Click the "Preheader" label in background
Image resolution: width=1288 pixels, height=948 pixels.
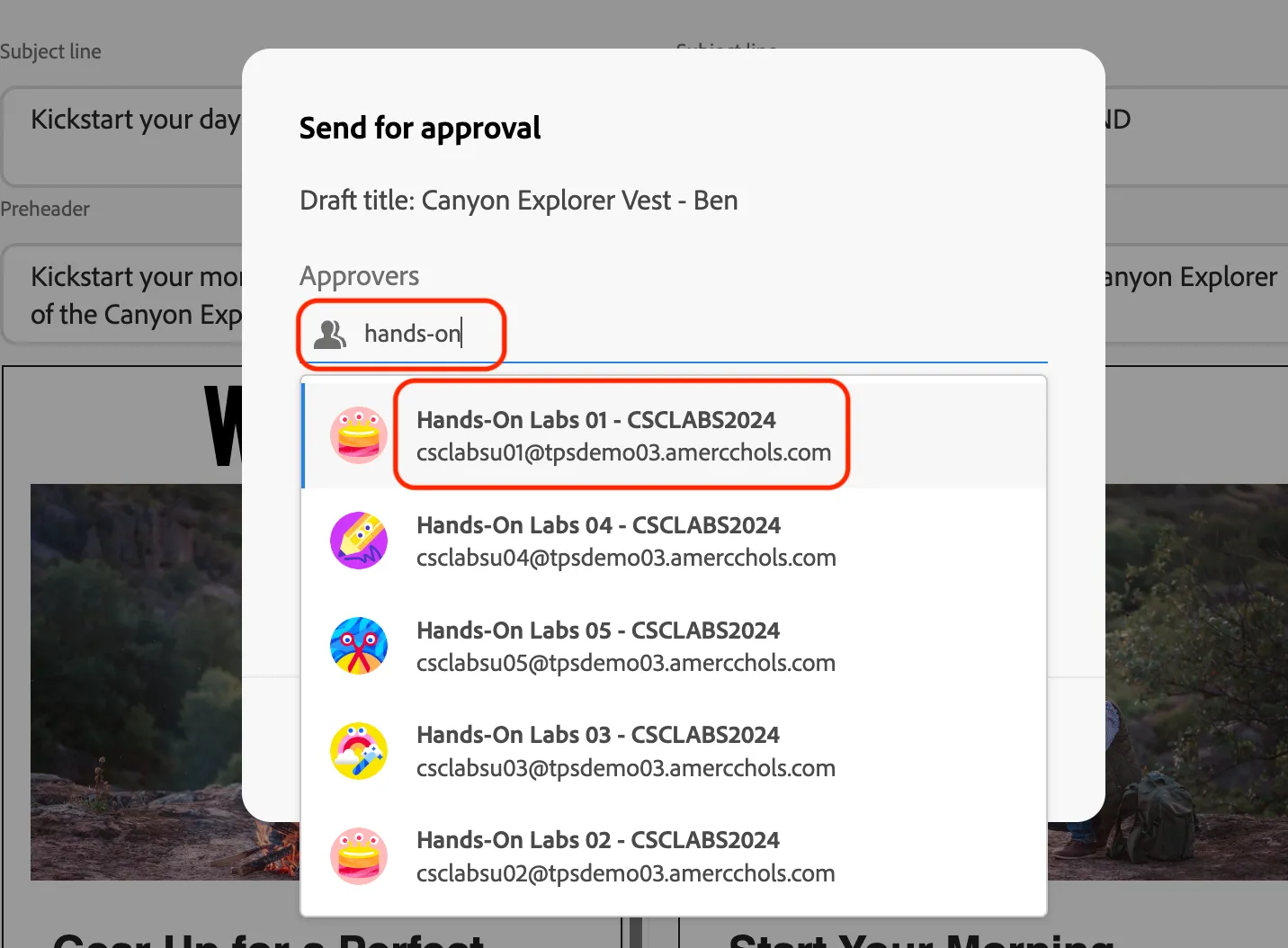(x=45, y=209)
